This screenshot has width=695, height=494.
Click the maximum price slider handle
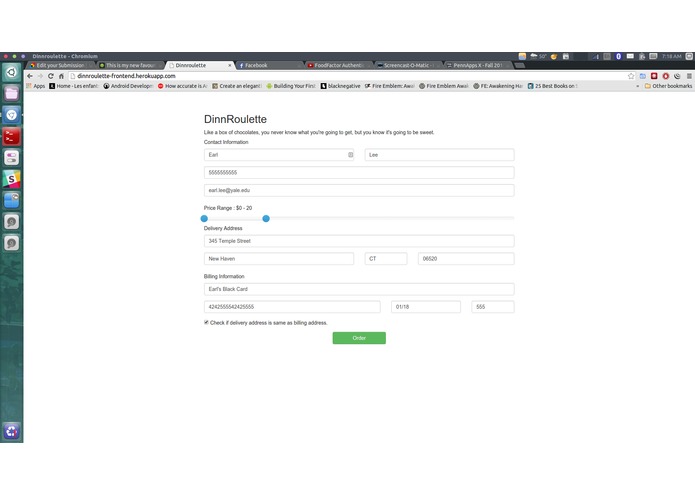pos(266,218)
